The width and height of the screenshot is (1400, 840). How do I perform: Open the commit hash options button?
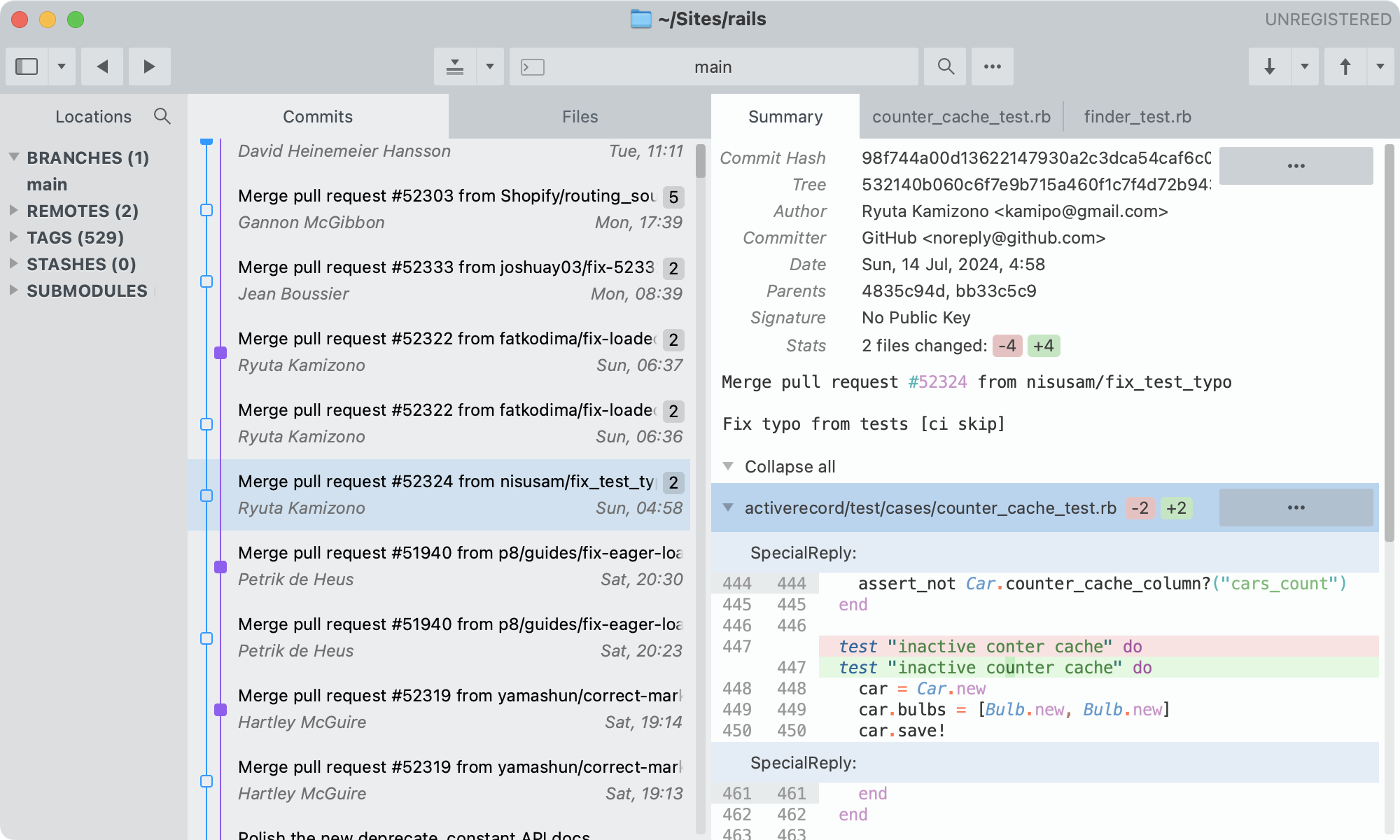click(x=1296, y=165)
